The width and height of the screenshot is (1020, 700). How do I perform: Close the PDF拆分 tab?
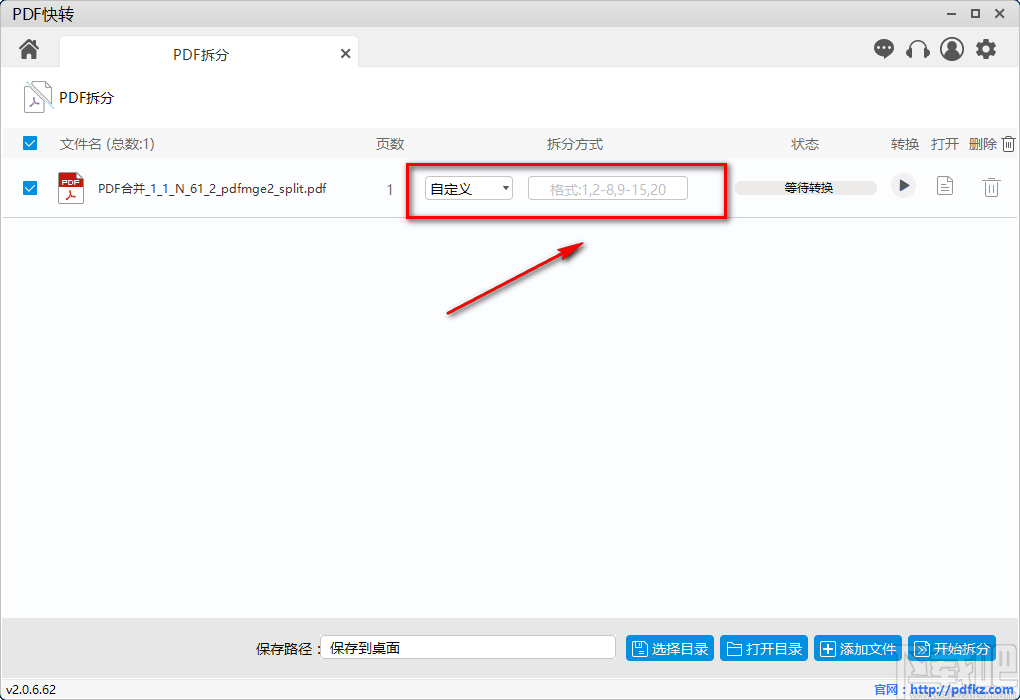[345, 53]
